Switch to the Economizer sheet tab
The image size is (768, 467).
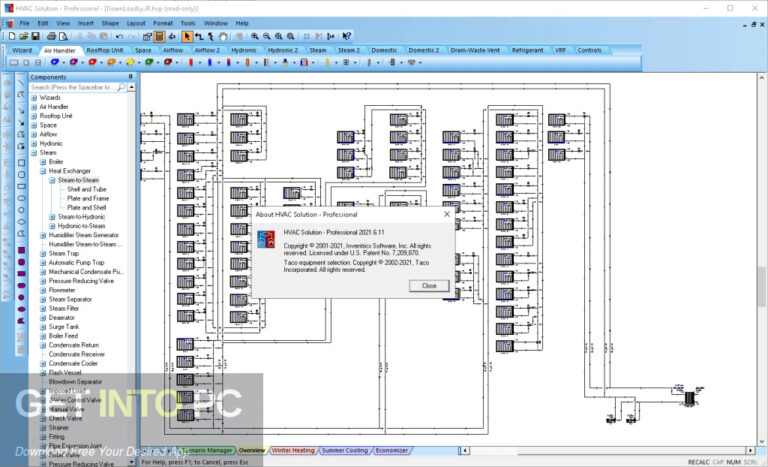(x=391, y=450)
